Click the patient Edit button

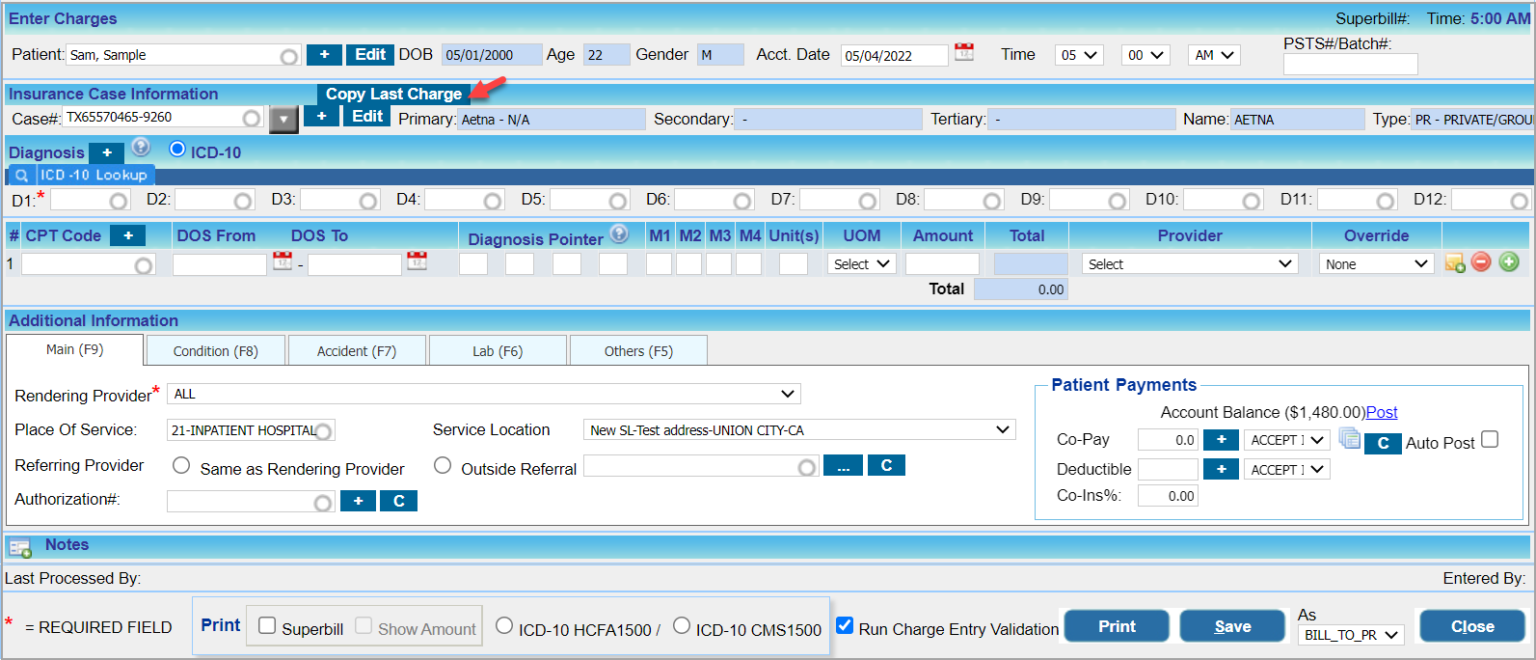point(371,55)
